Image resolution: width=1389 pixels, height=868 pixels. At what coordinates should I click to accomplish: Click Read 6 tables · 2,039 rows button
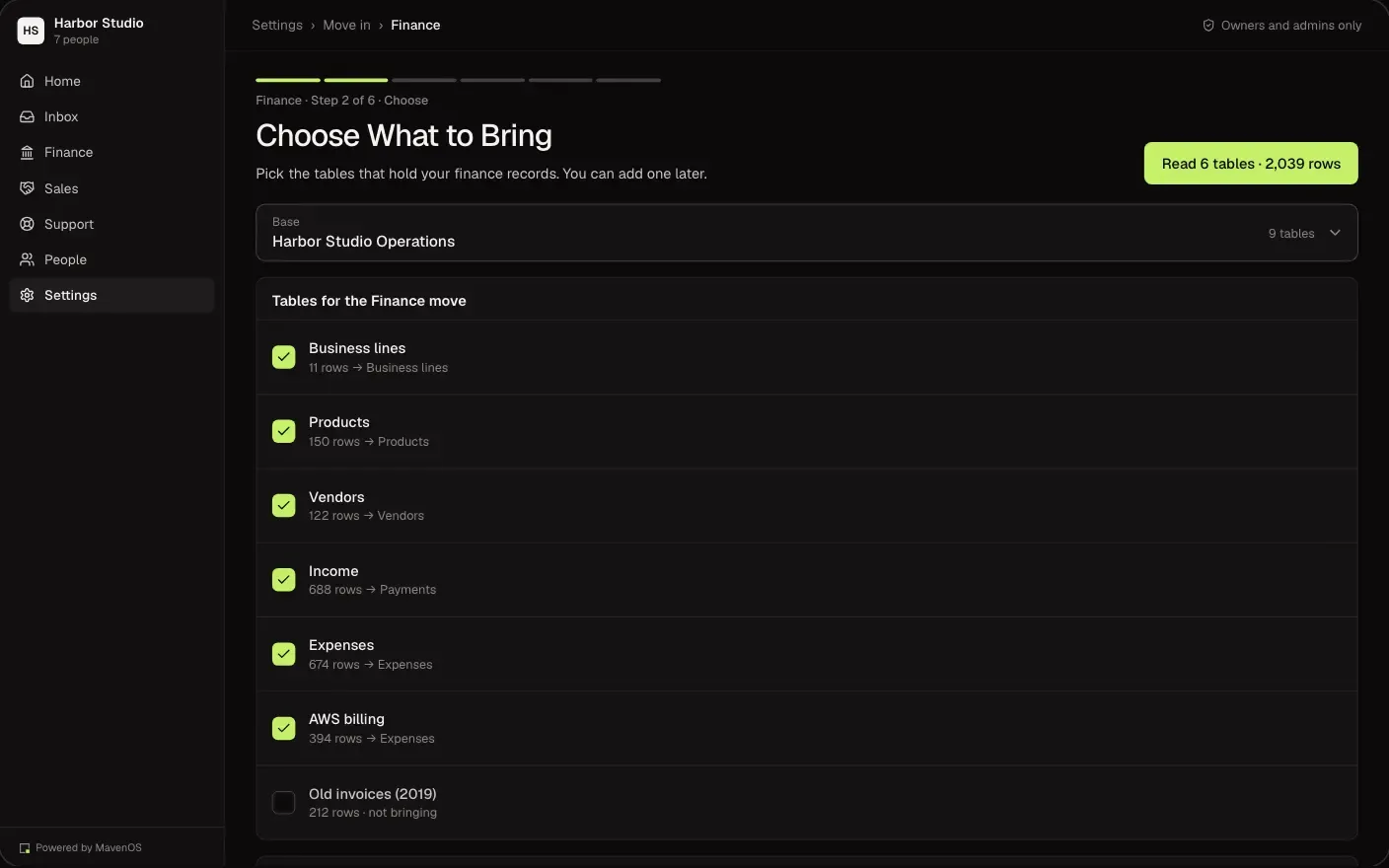pyautogui.click(x=1251, y=164)
